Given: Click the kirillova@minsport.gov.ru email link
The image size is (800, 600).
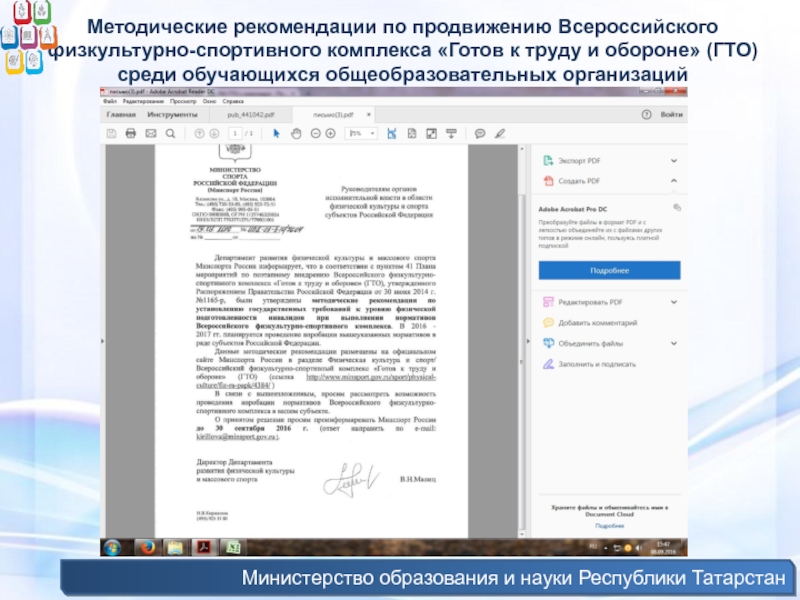Looking at the screenshot, I should point(237,437).
